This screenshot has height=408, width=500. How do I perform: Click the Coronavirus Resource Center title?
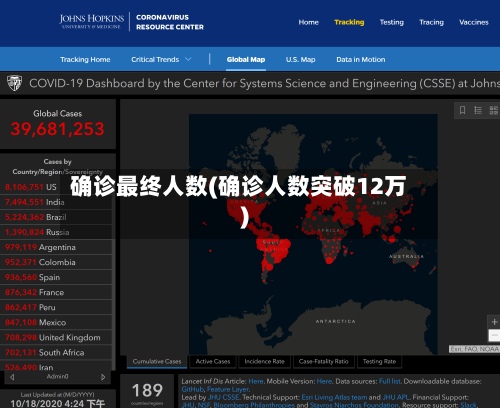[170, 22]
